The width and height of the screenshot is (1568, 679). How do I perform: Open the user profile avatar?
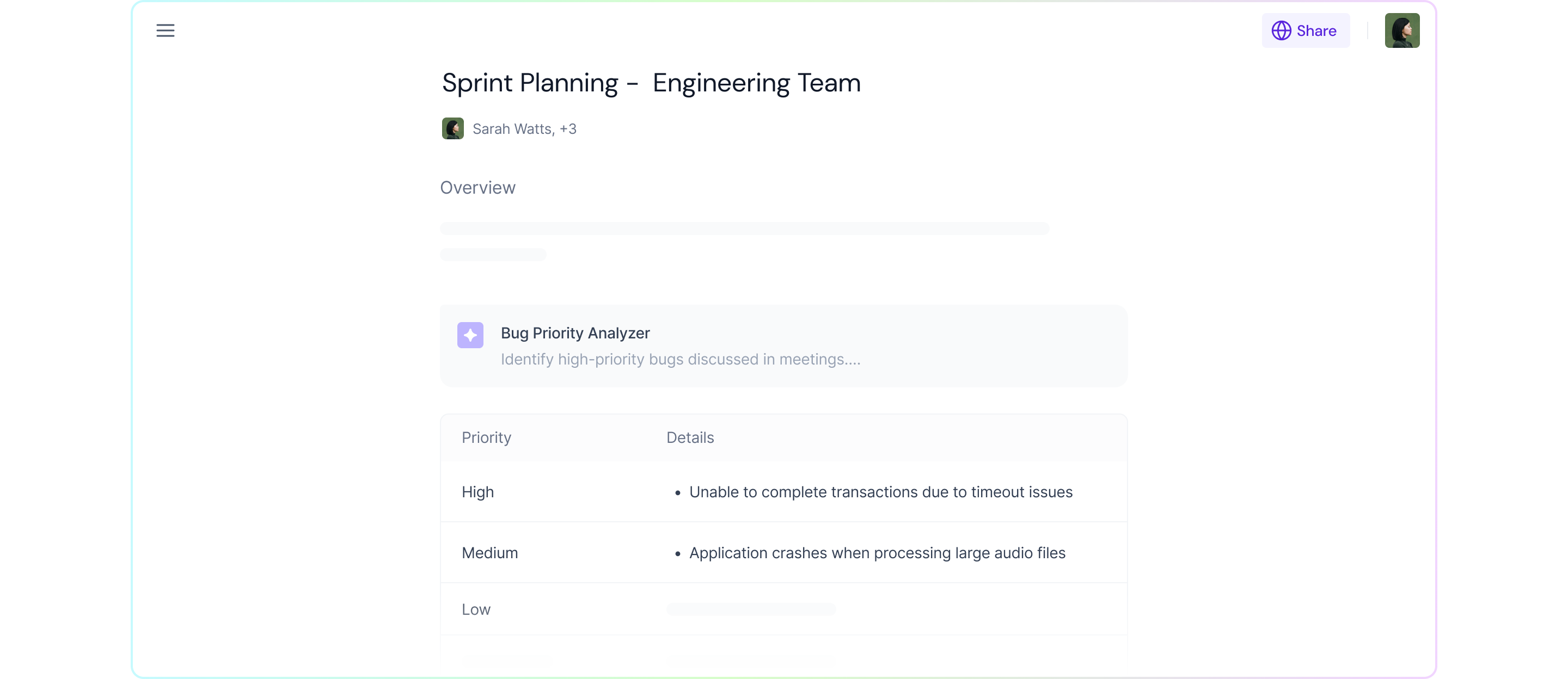[1402, 30]
